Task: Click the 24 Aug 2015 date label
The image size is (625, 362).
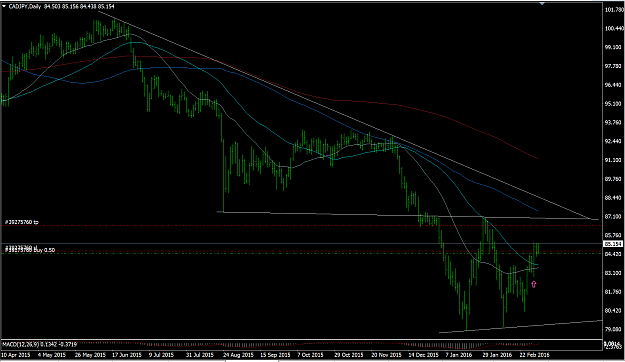Action: tap(238, 355)
